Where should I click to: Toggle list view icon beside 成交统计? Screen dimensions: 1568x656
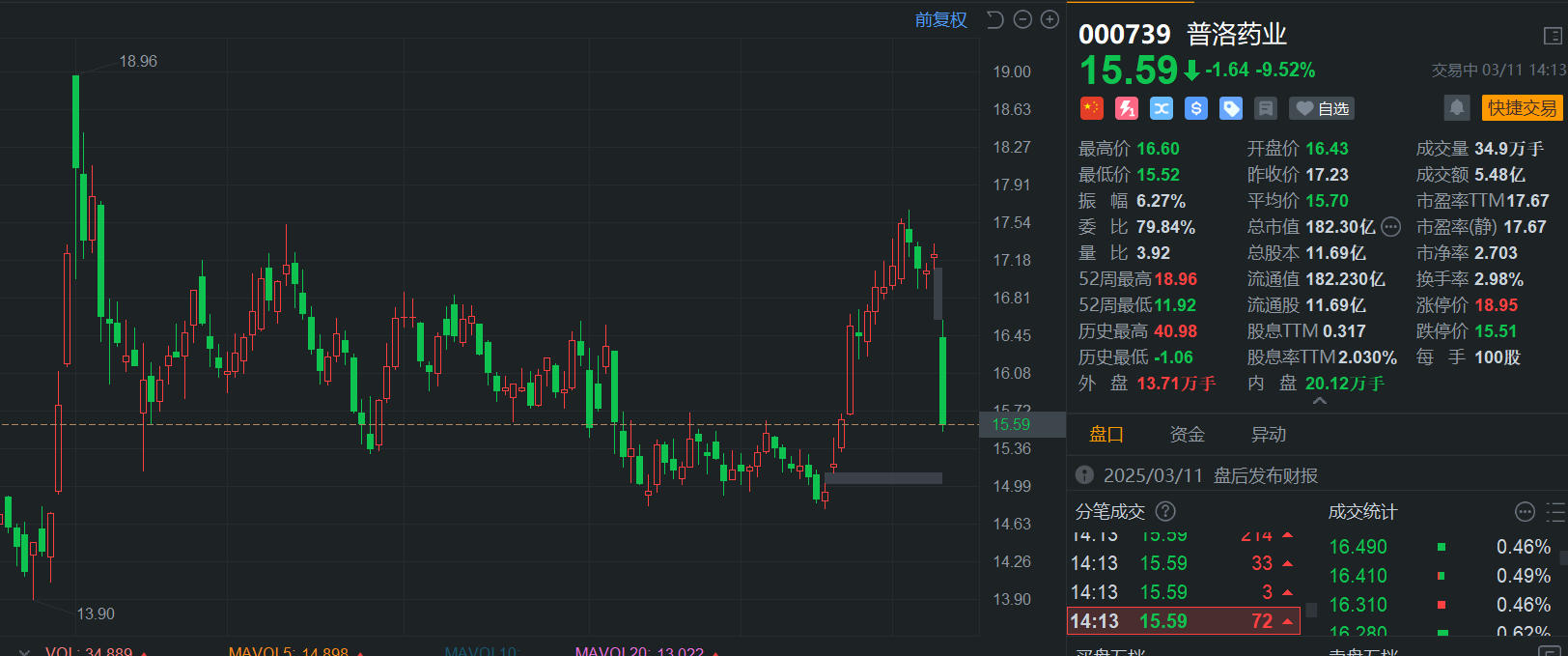coord(1555,512)
